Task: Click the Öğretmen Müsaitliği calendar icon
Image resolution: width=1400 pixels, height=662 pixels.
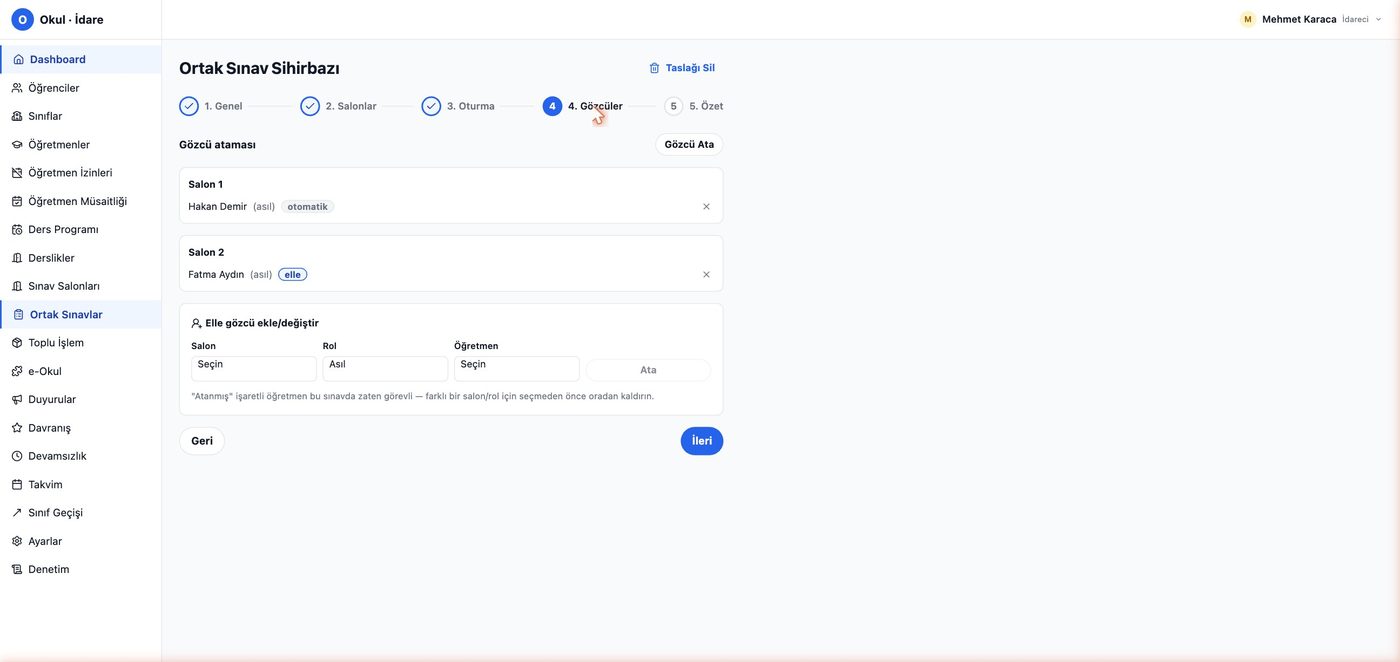Action: pos(17,201)
